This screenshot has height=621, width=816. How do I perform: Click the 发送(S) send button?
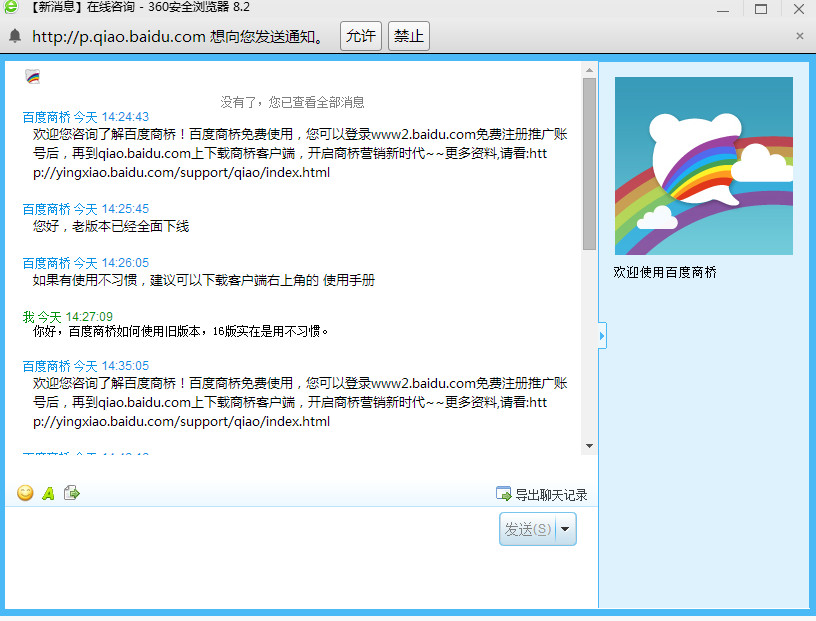(528, 529)
